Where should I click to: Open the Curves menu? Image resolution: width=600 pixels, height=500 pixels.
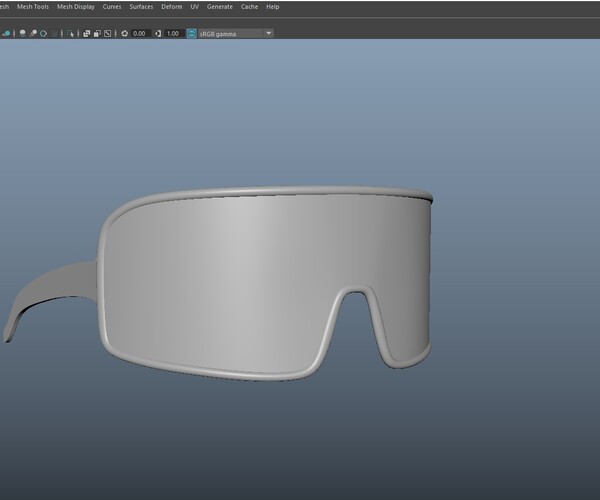point(112,7)
